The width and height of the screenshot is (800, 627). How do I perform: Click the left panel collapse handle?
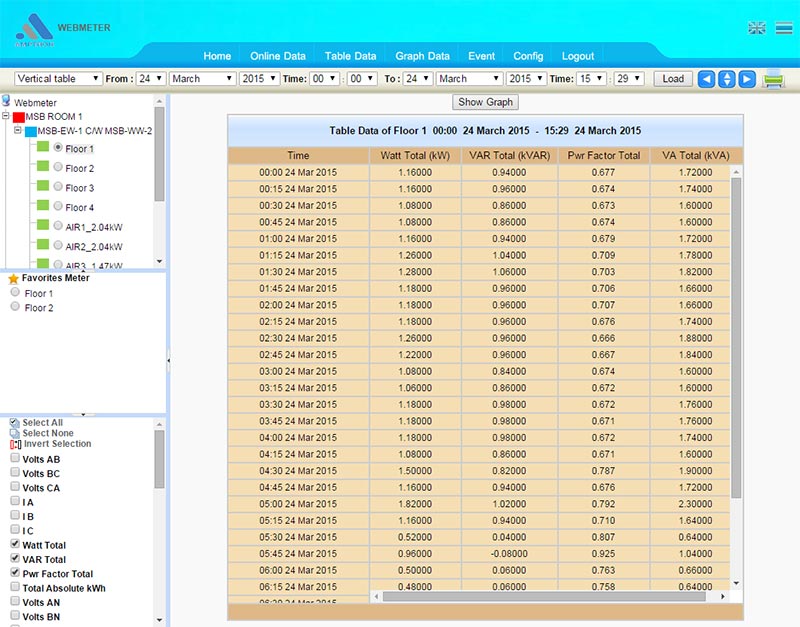click(168, 361)
